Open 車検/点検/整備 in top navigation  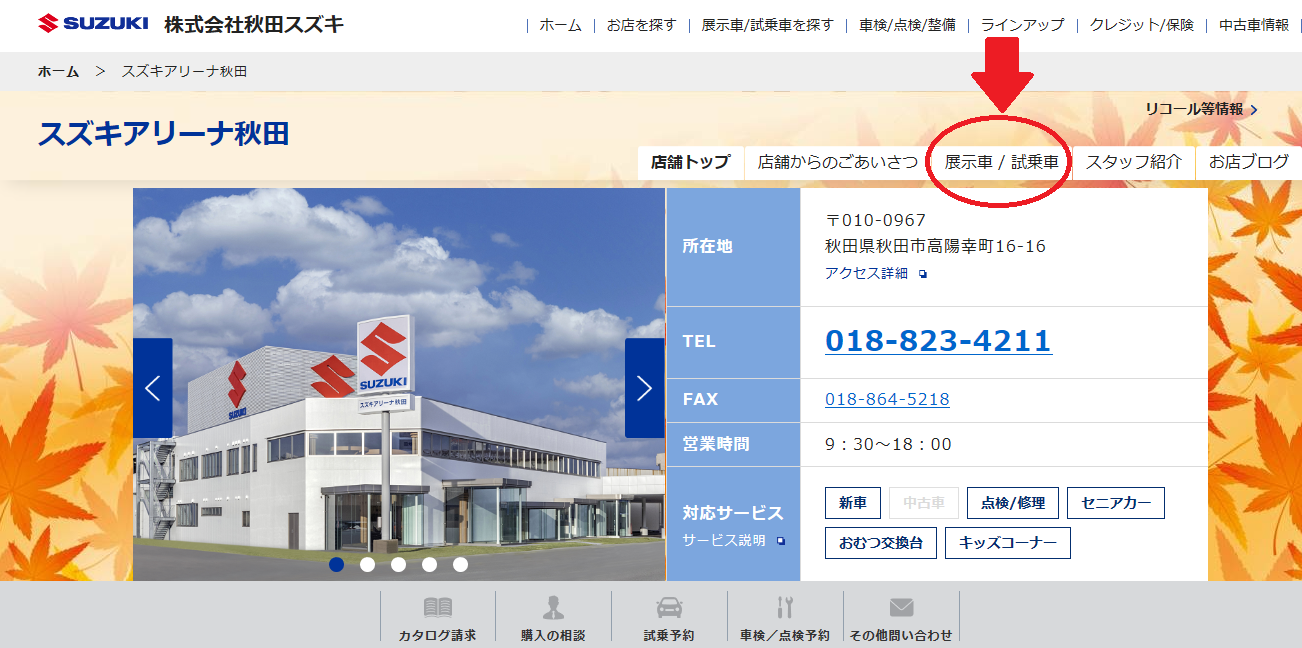(907, 25)
